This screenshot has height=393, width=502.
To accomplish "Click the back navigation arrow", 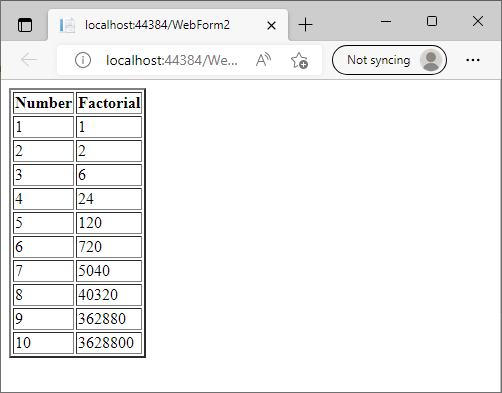I will [x=29, y=60].
